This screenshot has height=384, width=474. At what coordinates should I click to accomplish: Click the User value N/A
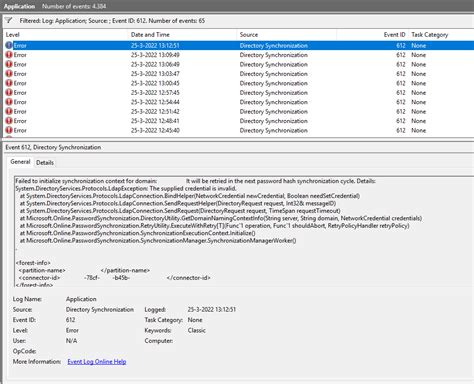71,341
